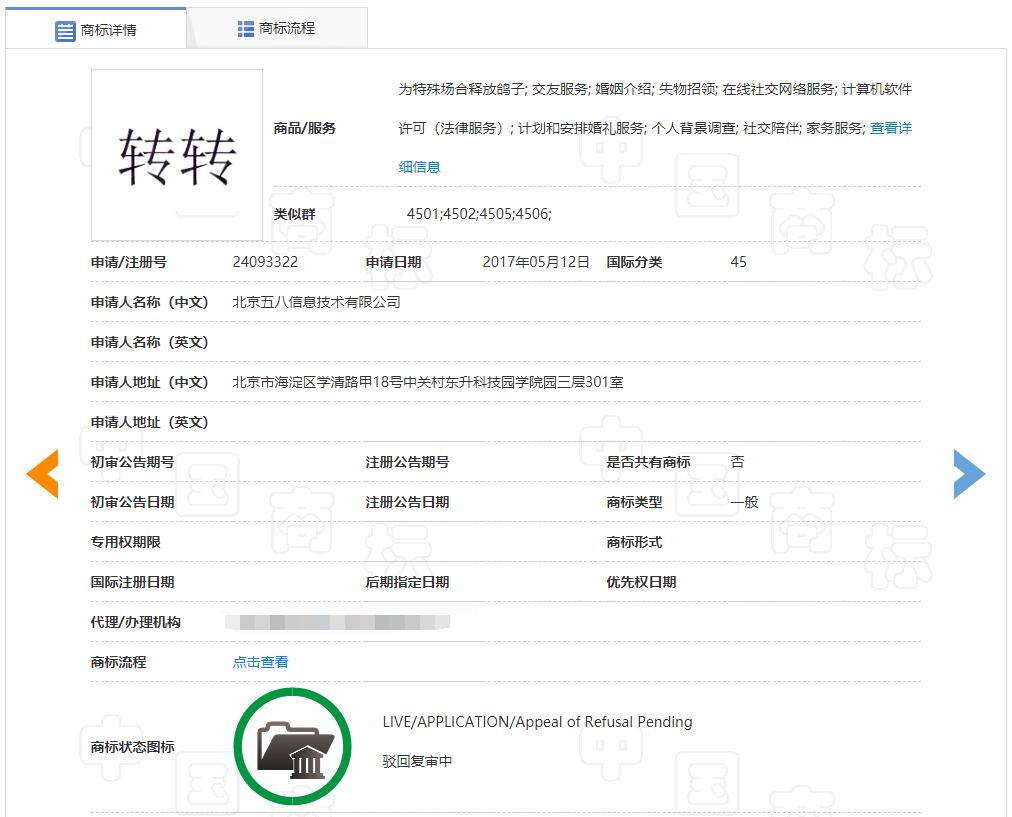Click the 后期指定日期 label

407,582
